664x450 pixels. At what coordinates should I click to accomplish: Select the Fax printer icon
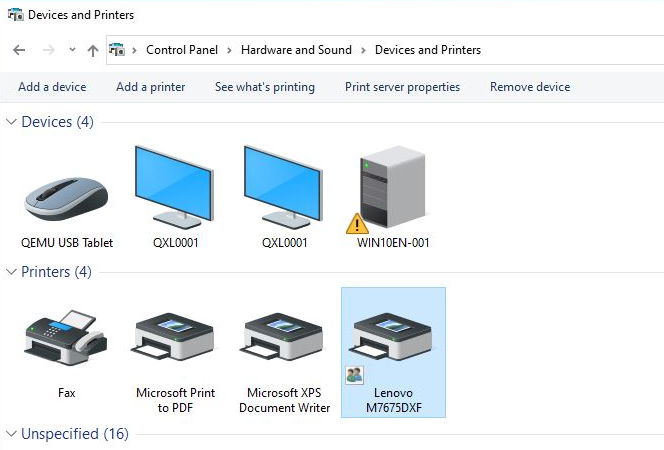pyautogui.click(x=66, y=338)
